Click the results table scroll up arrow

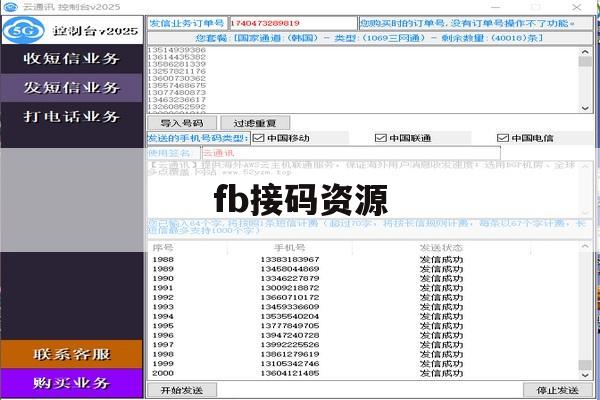[x=585, y=246]
